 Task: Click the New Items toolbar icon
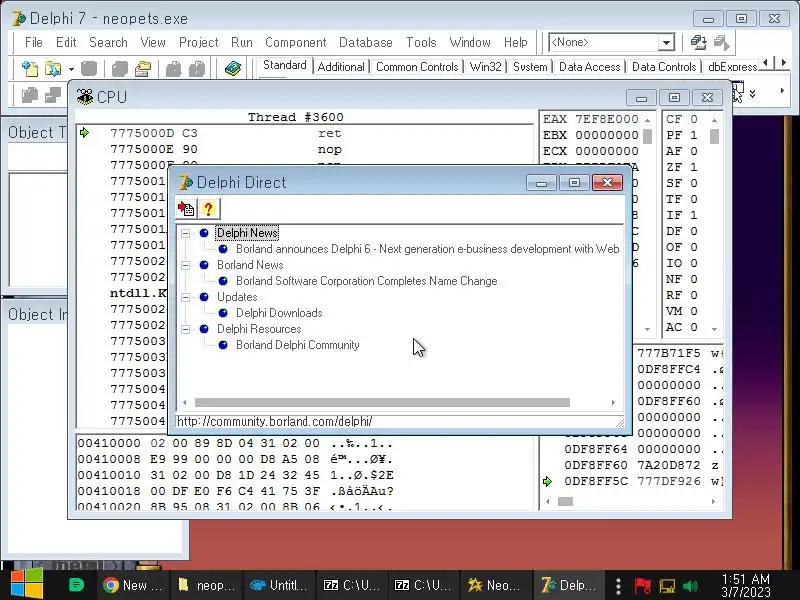point(30,68)
